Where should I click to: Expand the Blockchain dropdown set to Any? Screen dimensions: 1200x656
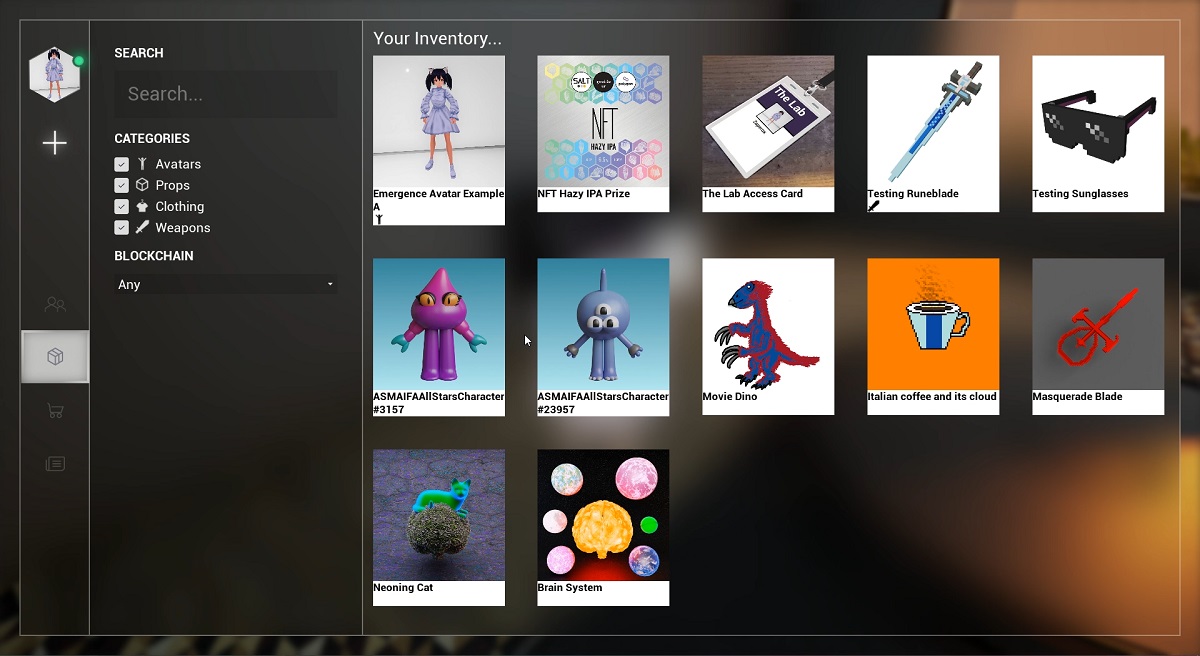click(225, 285)
